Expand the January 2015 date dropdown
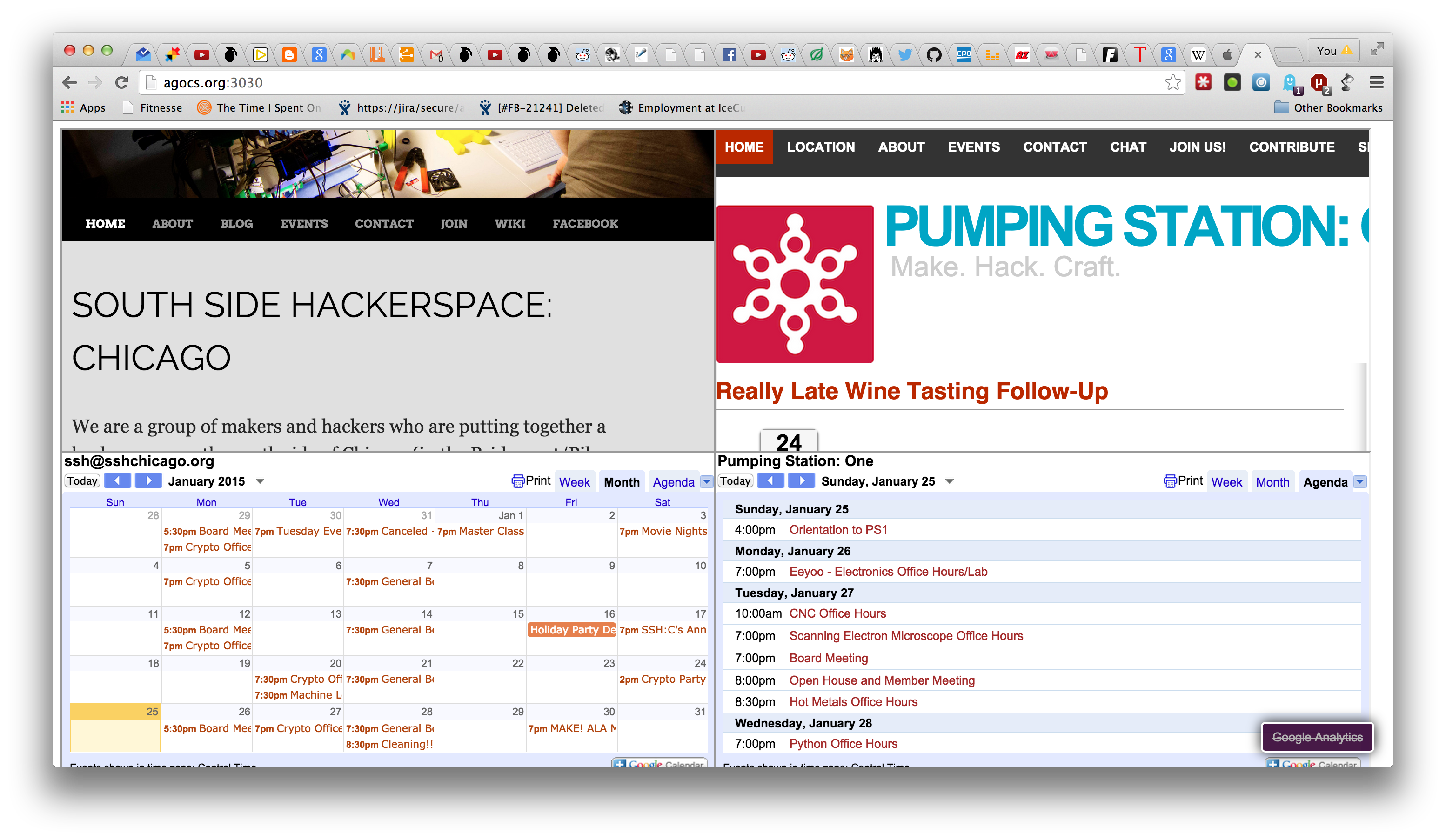Viewport: 1446px width, 840px height. click(x=260, y=481)
